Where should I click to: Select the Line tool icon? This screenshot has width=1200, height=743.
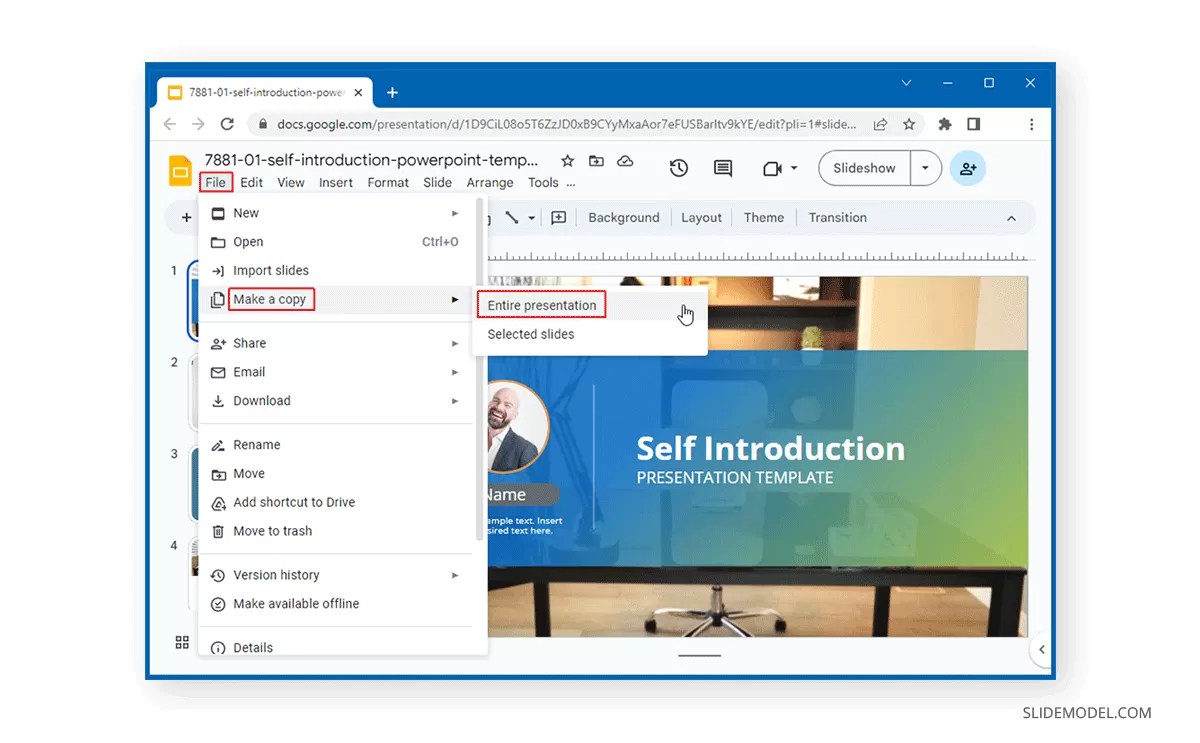(512, 217)
